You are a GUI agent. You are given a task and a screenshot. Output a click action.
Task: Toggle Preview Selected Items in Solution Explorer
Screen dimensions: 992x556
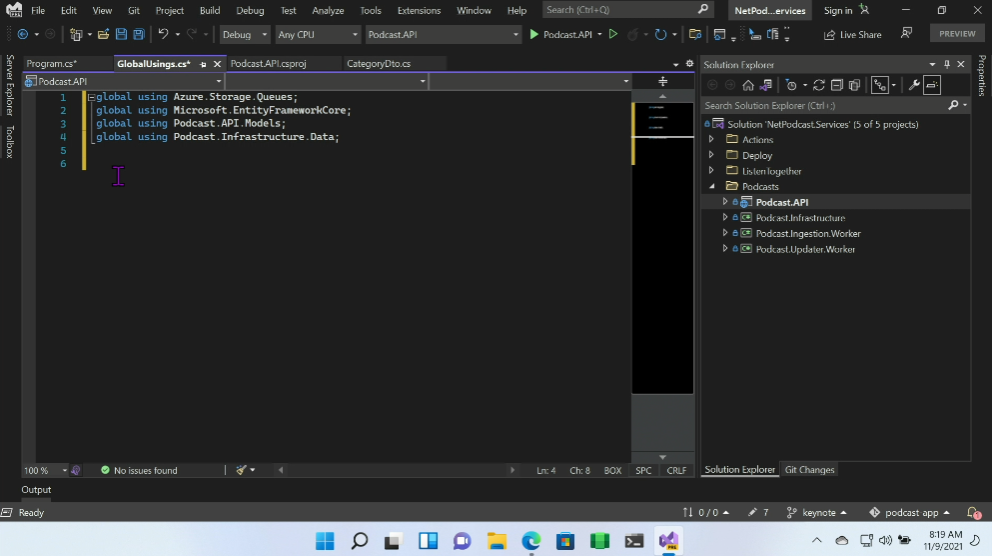(932, 85)
